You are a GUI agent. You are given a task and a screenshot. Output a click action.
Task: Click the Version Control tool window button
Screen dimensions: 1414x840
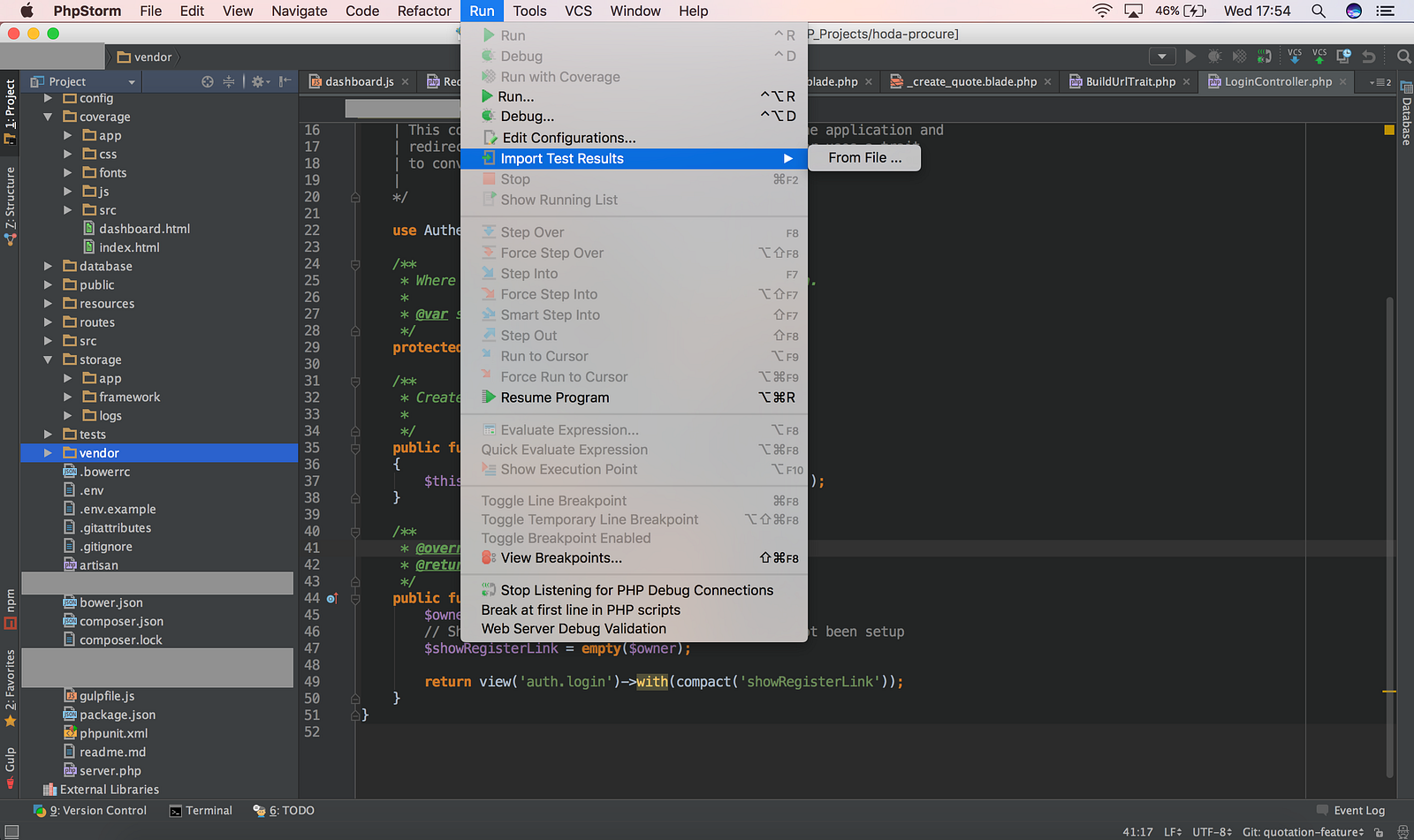[x=90, y=811]
